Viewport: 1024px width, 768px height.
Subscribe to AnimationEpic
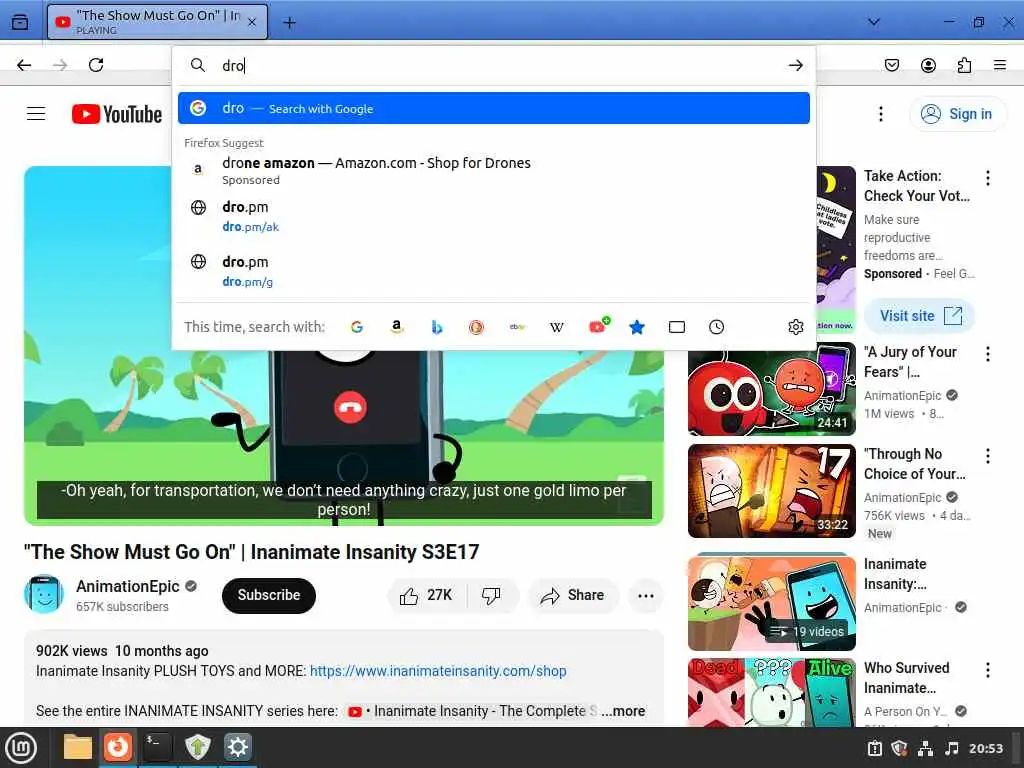269,595
